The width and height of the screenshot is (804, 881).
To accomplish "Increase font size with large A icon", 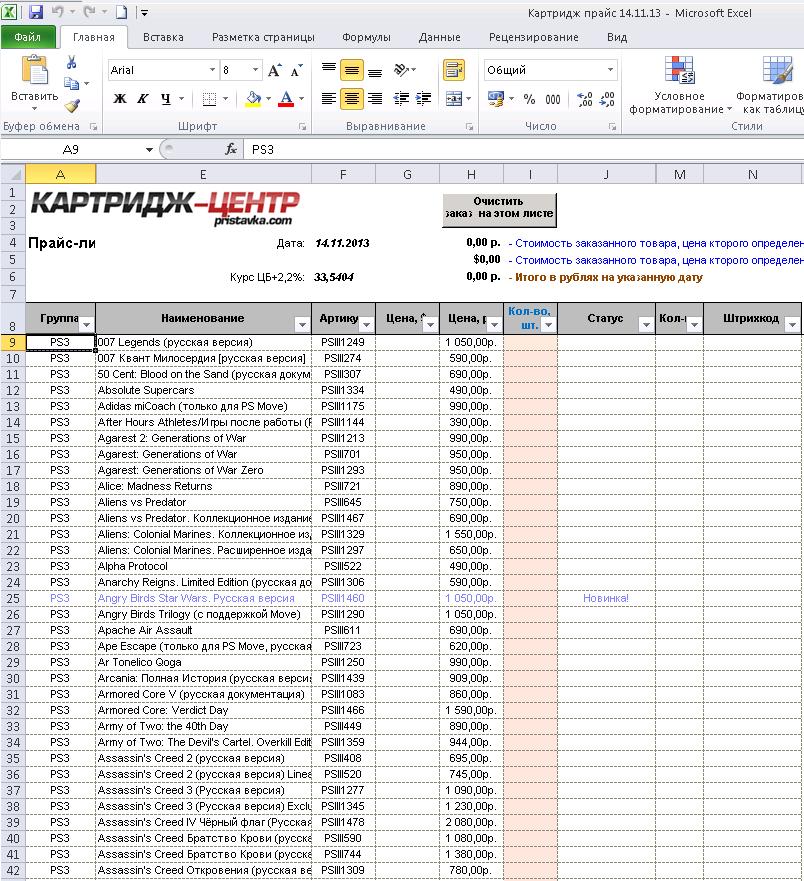I will 275,70.
